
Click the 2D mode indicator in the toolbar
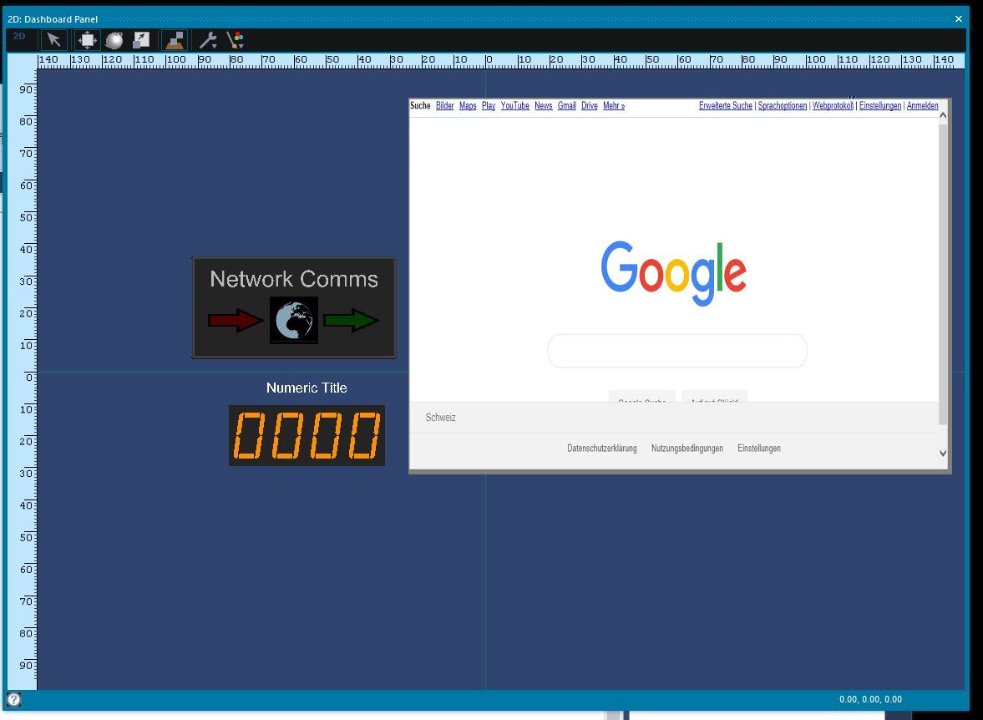[x=19, y=36]
